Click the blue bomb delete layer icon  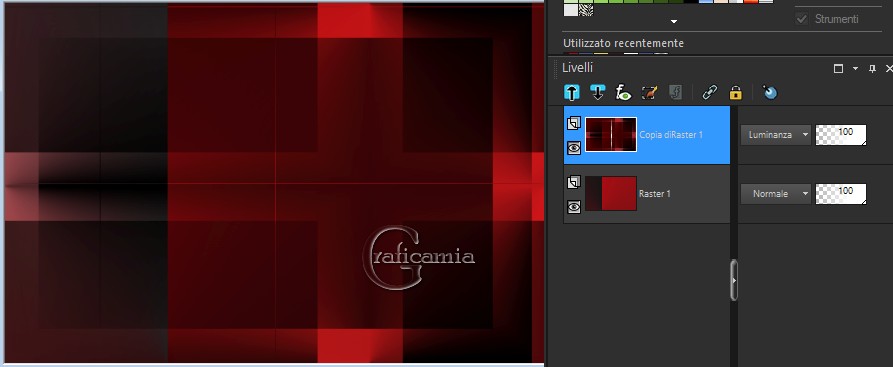(x=769, y=92)
